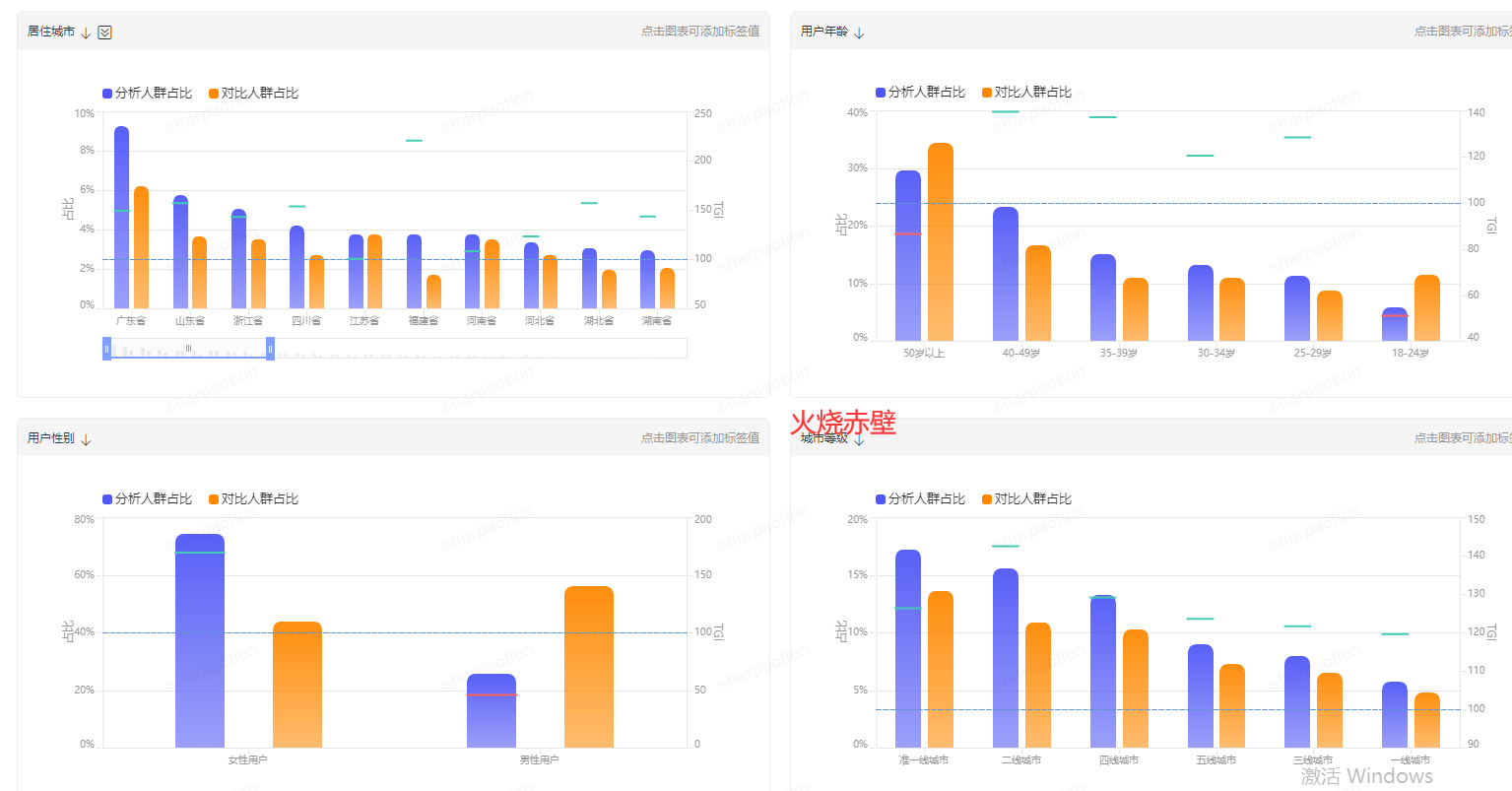The height and width of the screenshot is (791, 1512).
Task: Hide 分析人群占比 series in 用户年龄 chart
Action: 921,92
